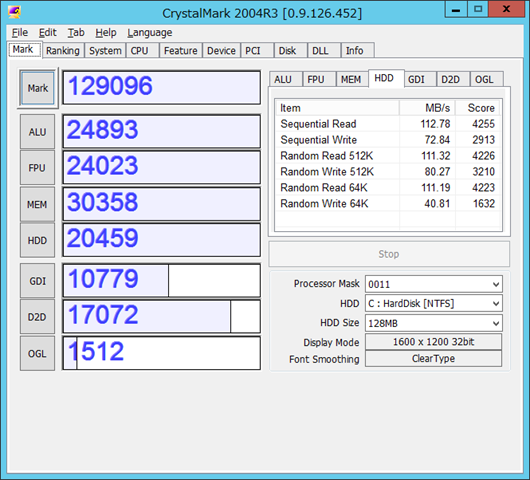
Task: Click the ClearType font smoothing button
Action: coord(433,358)
